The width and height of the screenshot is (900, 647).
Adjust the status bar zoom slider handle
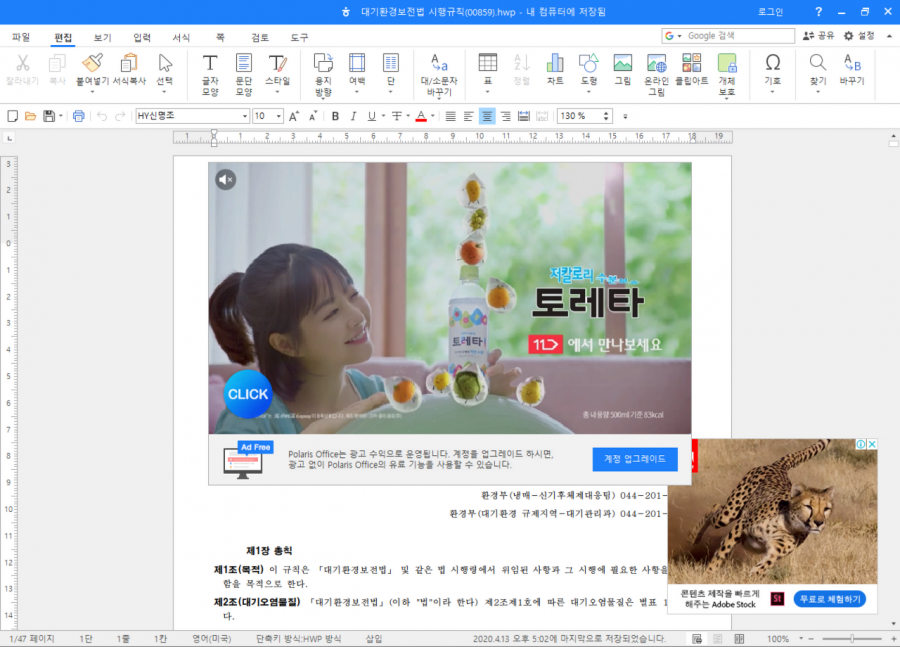(852, 638)
